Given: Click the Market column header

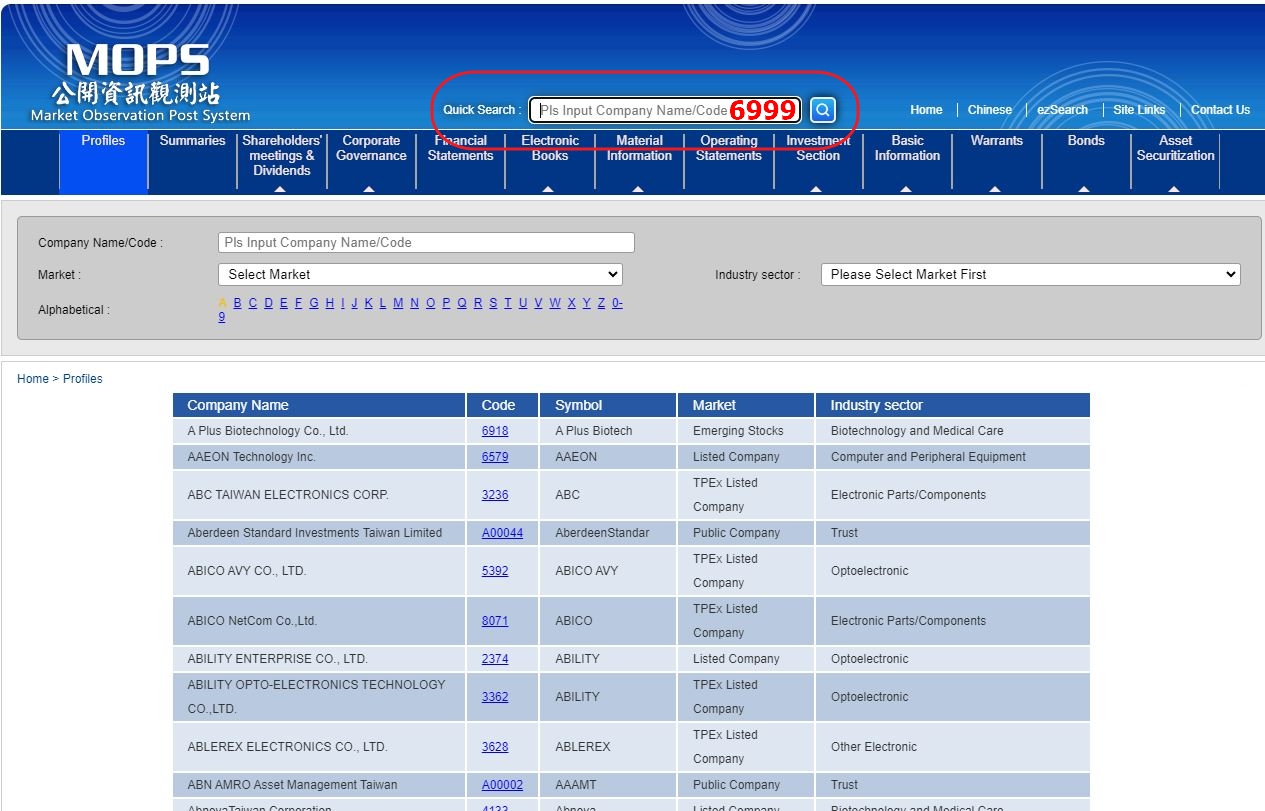Looking at the screenshot, I should pos(747,405).
